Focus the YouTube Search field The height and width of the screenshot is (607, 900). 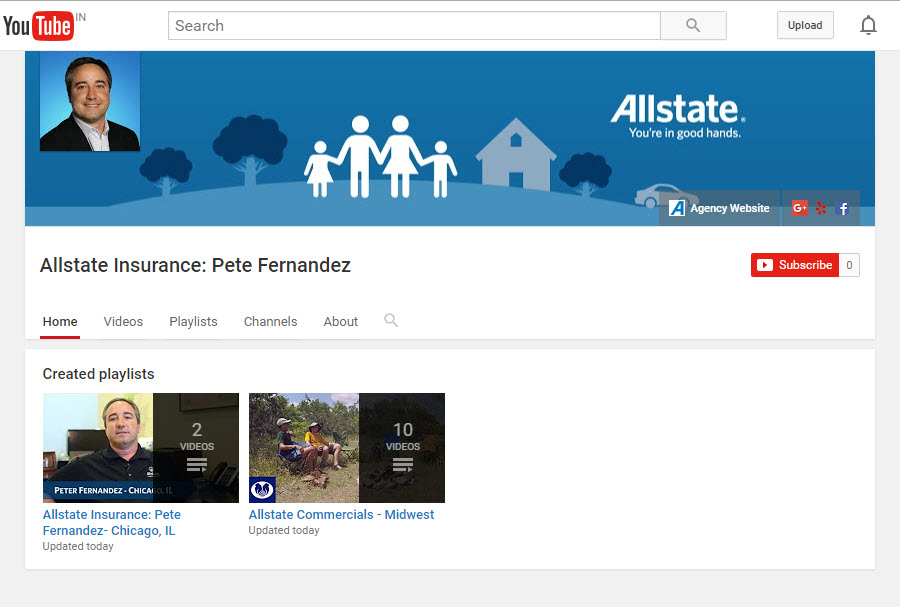[x=414, y=26]
